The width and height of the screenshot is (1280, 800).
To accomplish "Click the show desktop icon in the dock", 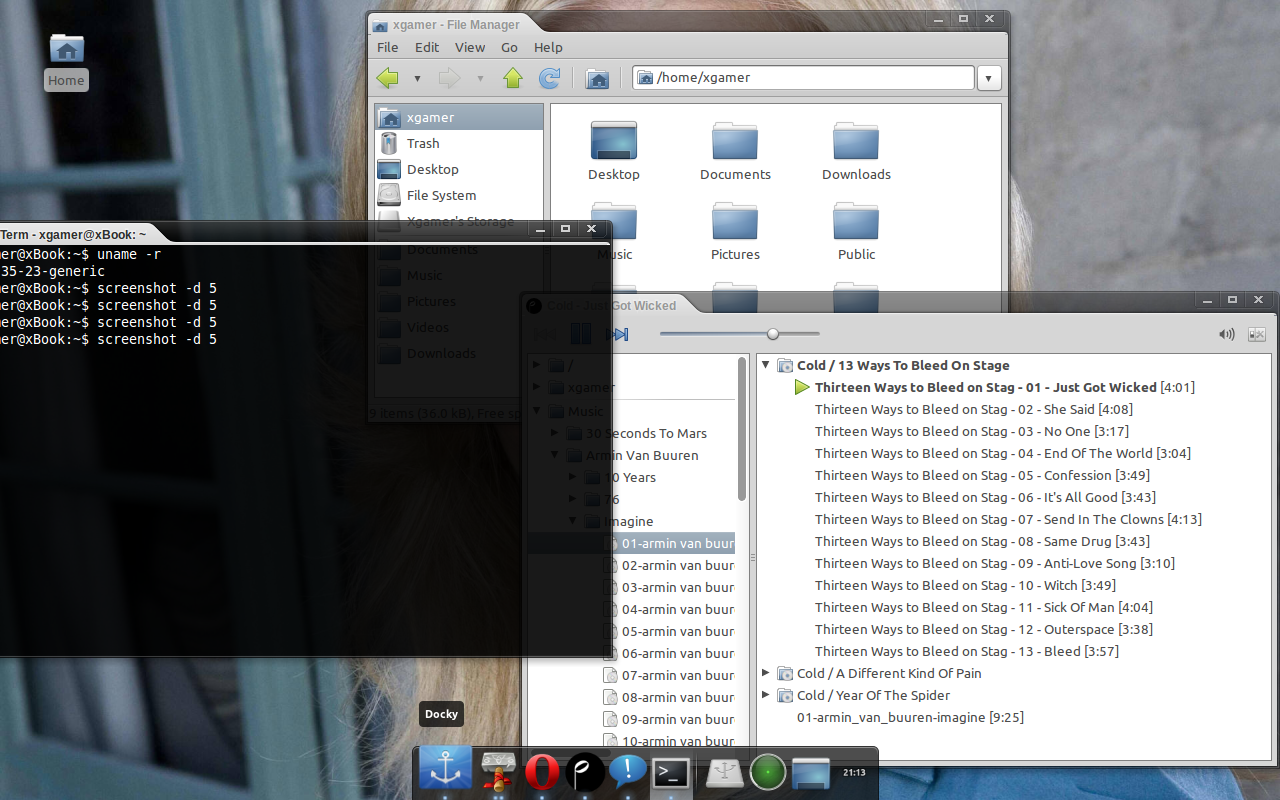I will click(811, 771).
